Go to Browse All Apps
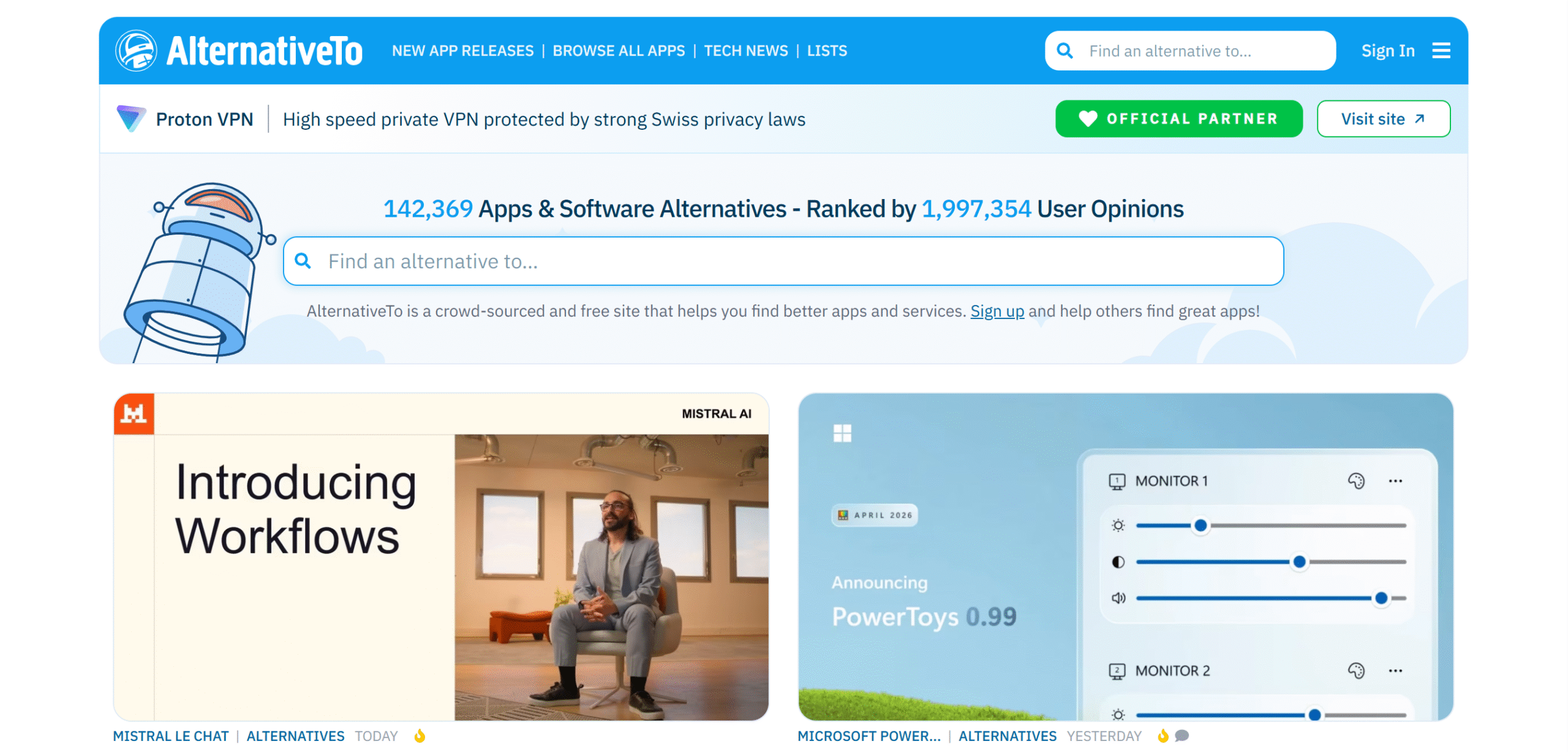1568x752 pixels. pyautogui.click(x=619, y=51)
